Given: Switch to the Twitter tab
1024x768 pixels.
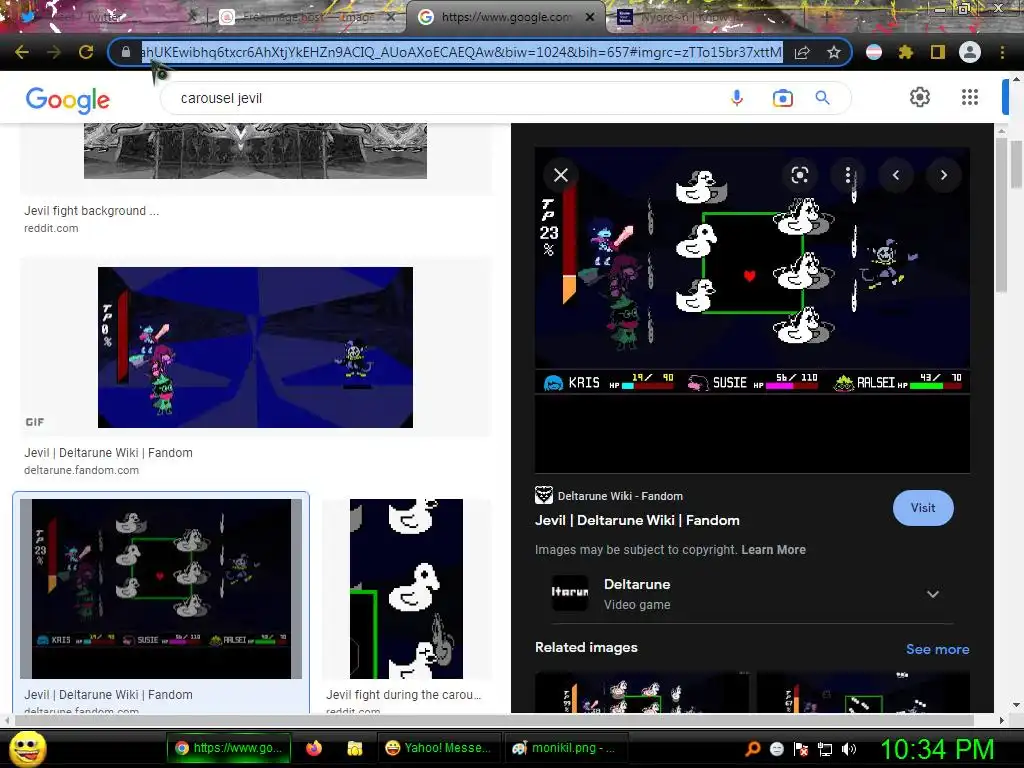Looking at the screenshot, I should [x=104, y=17].
